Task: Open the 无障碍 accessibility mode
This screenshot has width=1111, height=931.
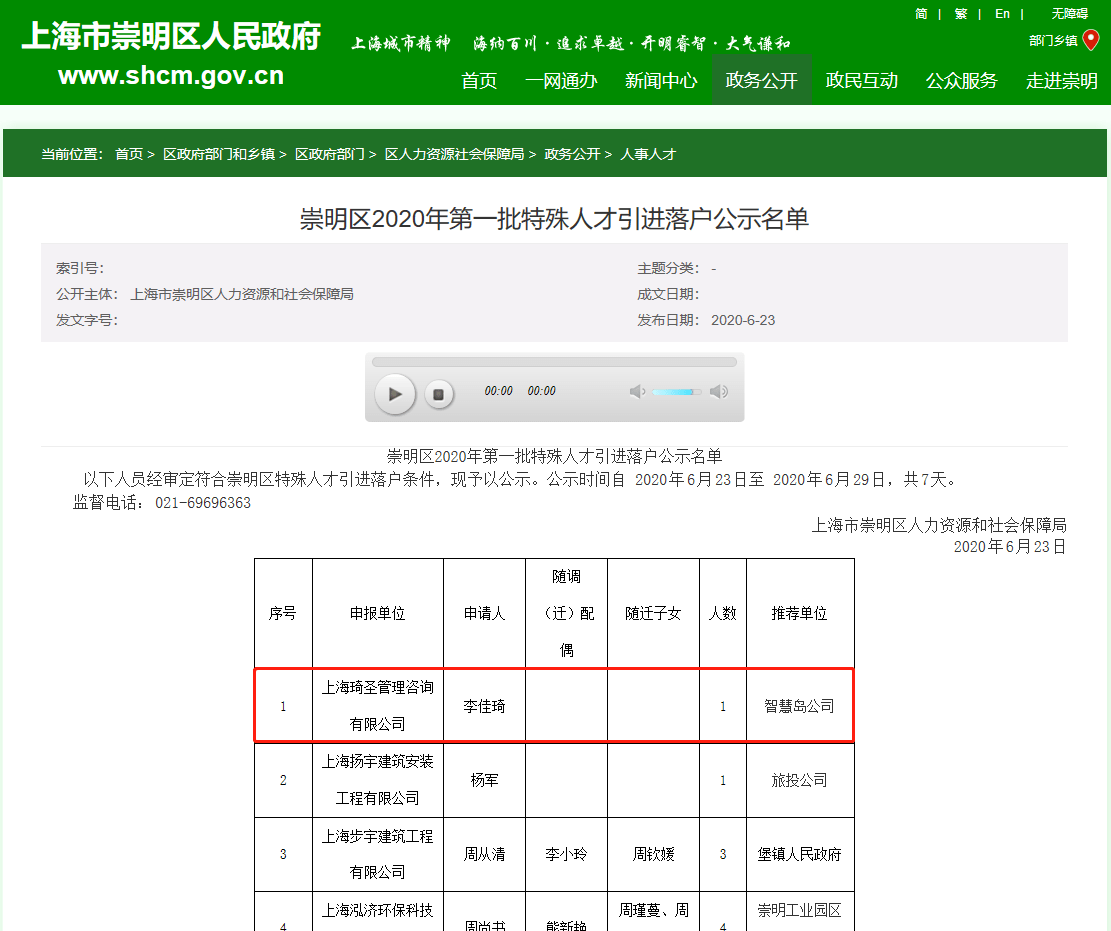Action: coord(1069,13)
